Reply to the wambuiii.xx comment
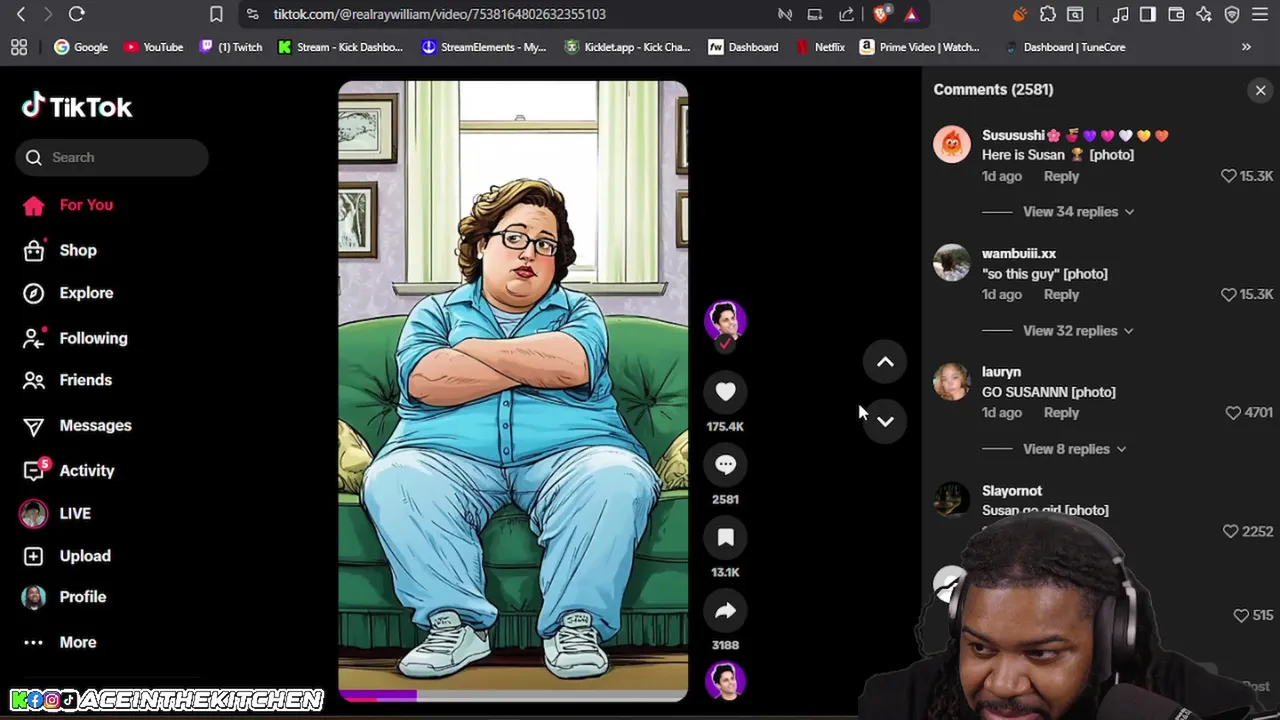Viewport: 1280px width, 720px height. pos(1061,294)
